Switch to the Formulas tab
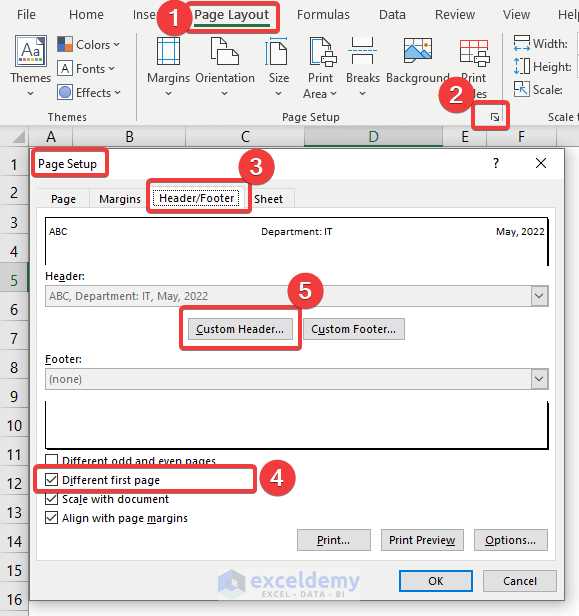Viewport: 579px width, 616px height. (323, 15)
